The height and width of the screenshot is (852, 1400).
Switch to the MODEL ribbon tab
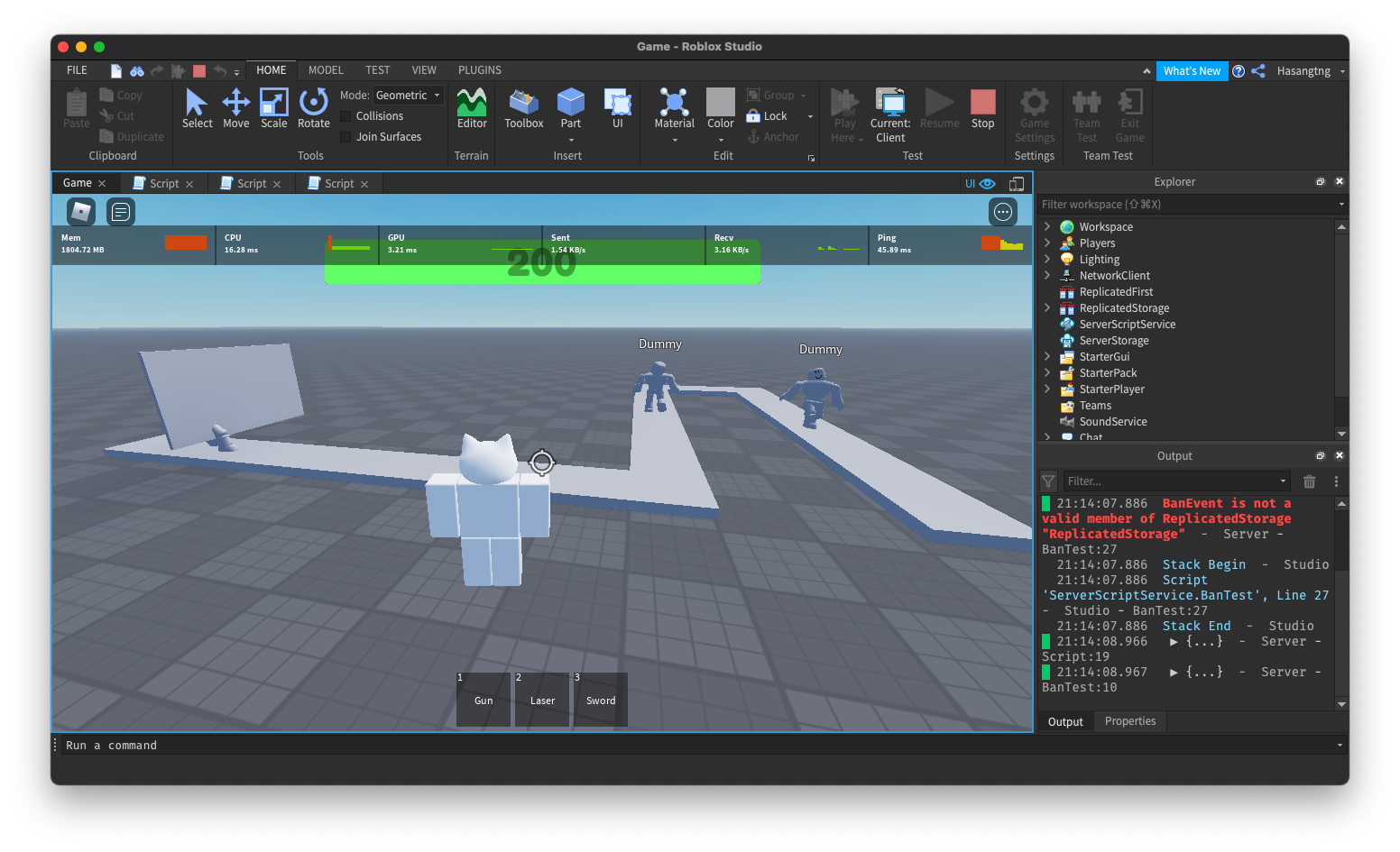(x=326, y=70)
